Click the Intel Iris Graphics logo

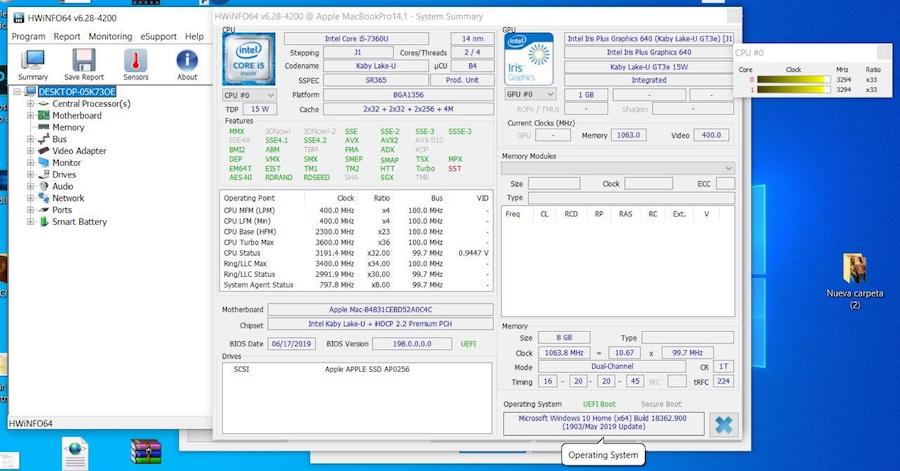[529, 59]
